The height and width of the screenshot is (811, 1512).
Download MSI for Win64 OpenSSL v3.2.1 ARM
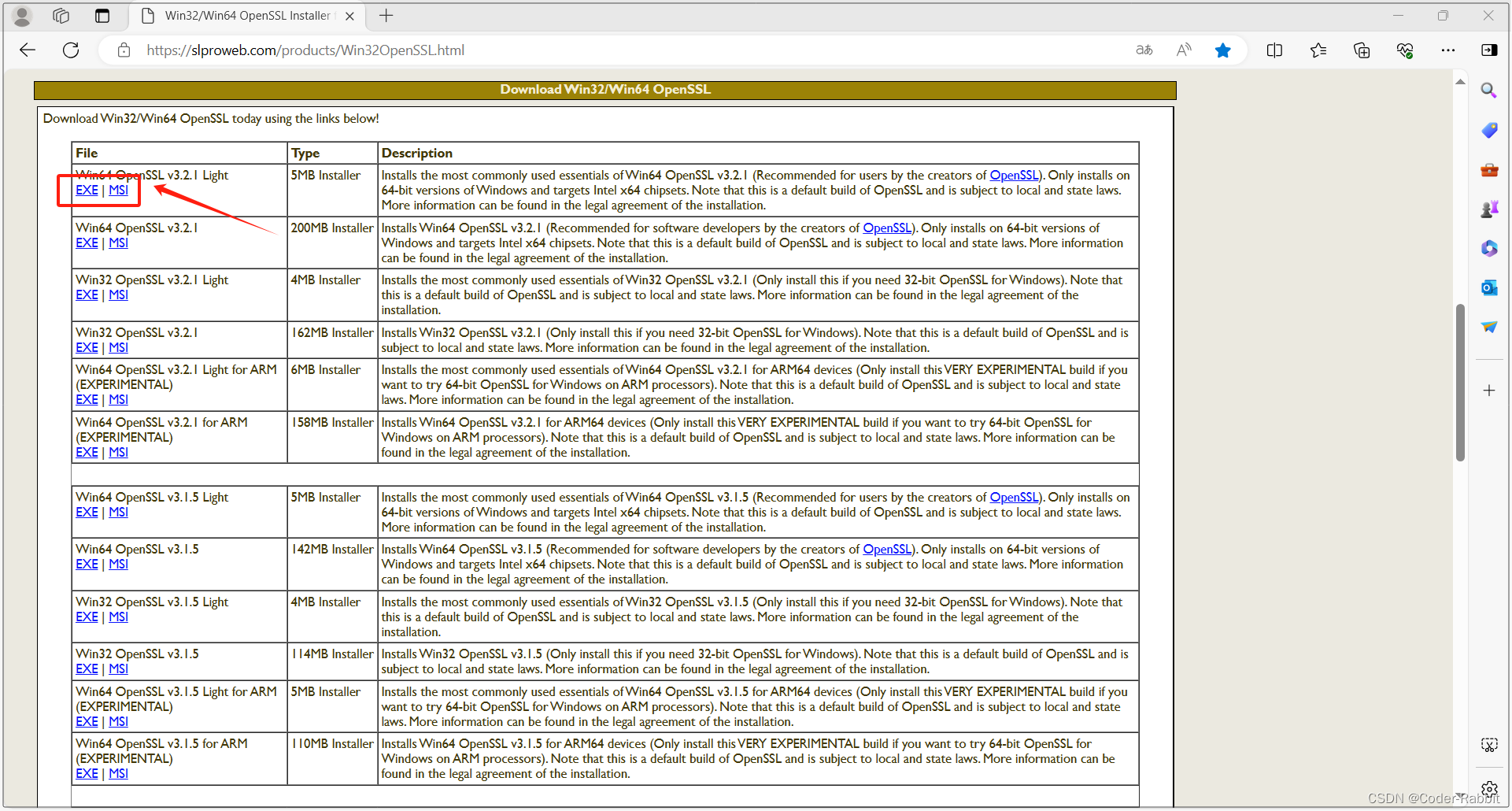118,453
